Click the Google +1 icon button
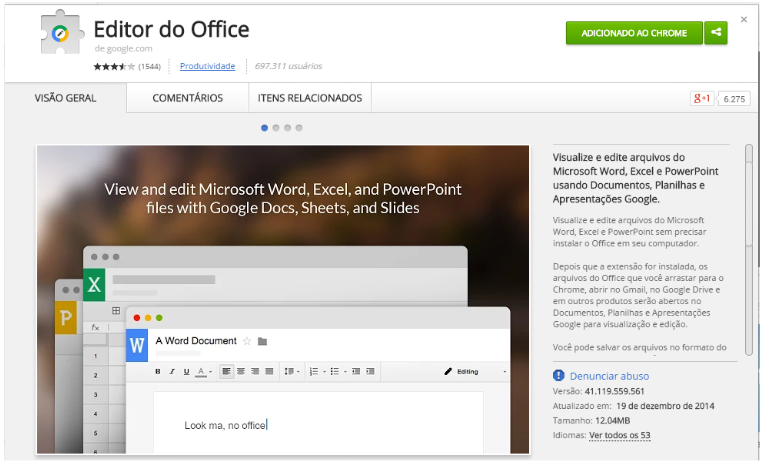Viewport: 760px width, 468px height. 702,99
